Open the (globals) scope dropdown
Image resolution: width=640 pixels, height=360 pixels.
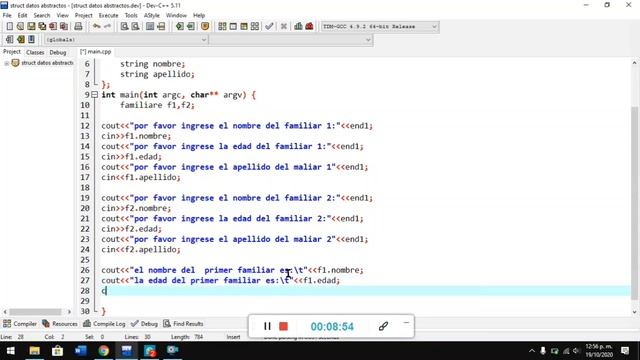204,40
